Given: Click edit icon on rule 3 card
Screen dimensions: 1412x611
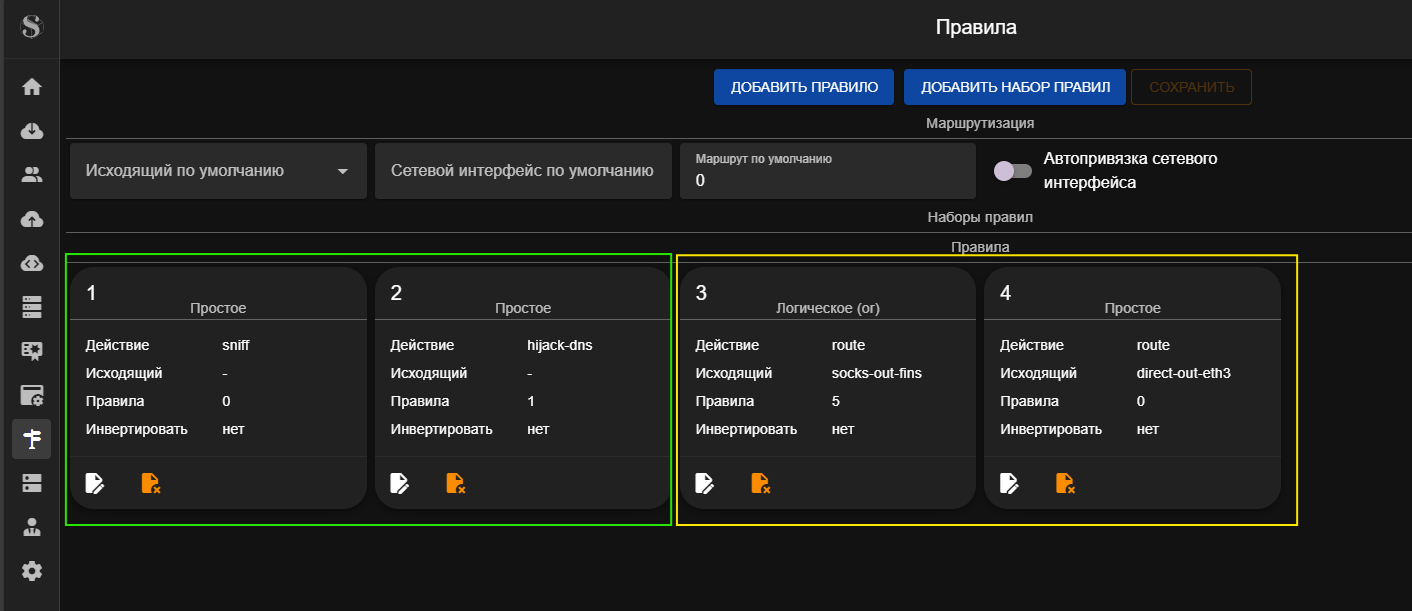Looking at the screenshot, I should tap(705, 484).
